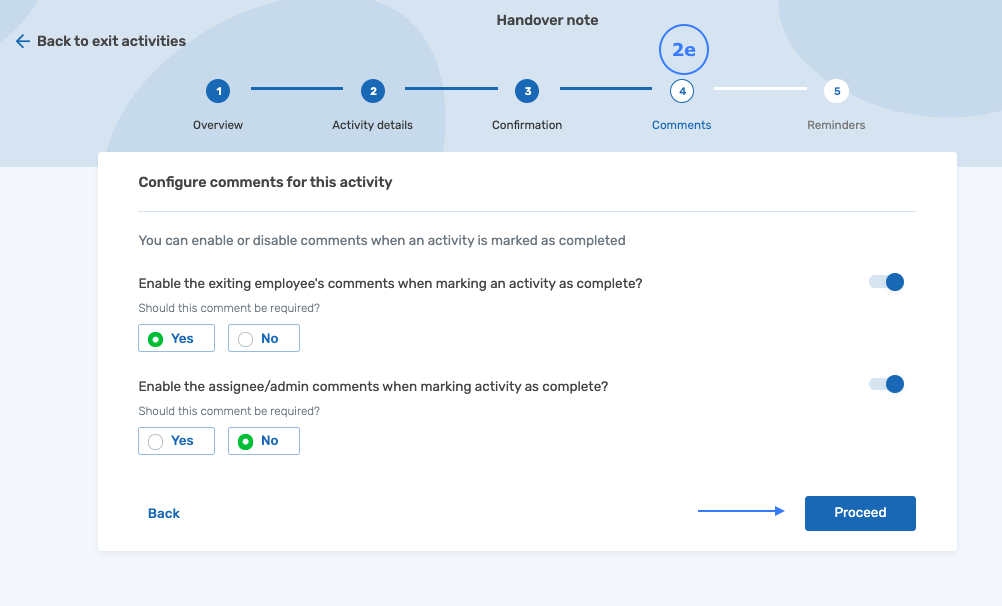
Task: Click the Back link in the form
Action: 164,513
